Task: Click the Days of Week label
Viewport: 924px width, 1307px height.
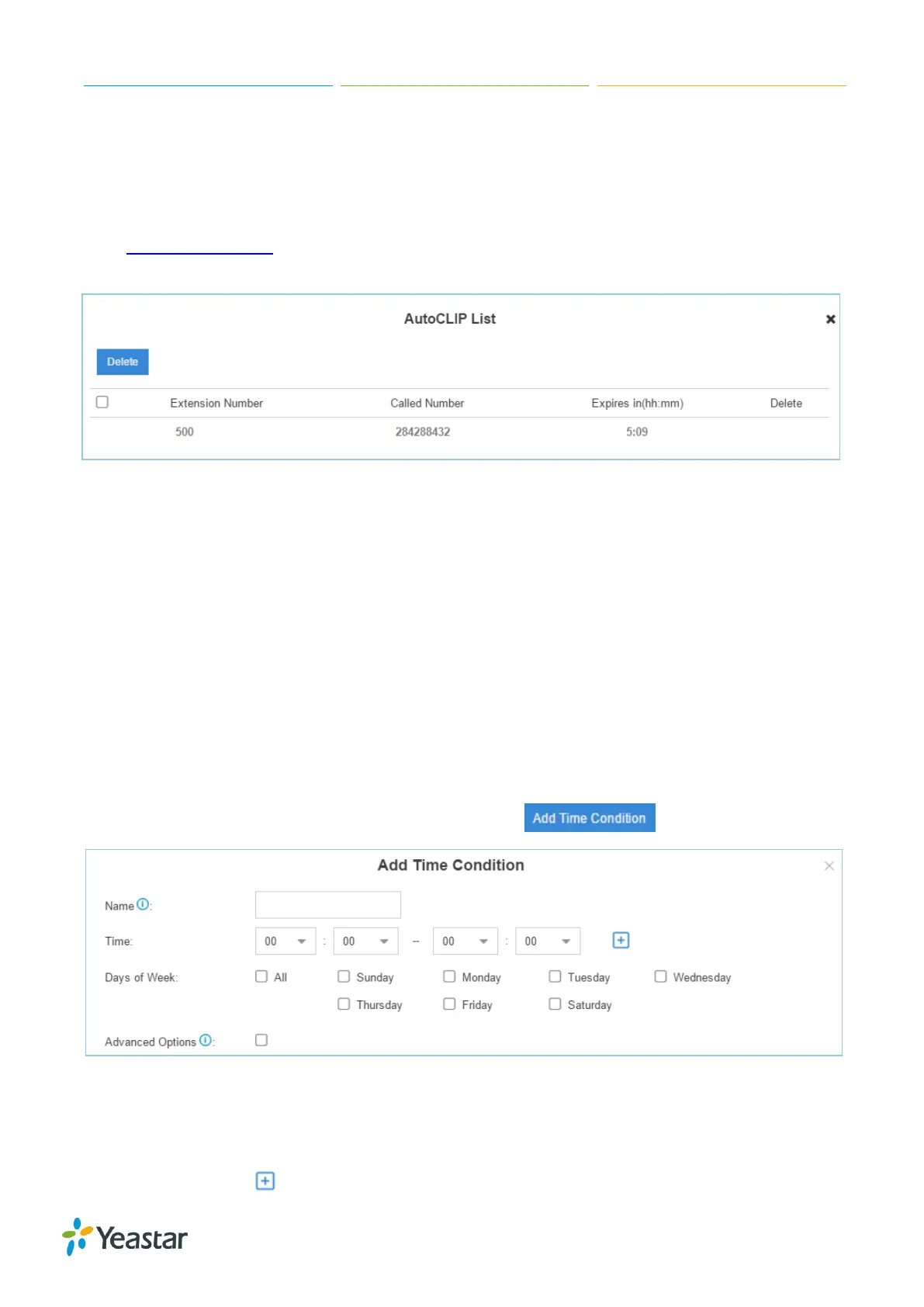Action: pos(141,977)
